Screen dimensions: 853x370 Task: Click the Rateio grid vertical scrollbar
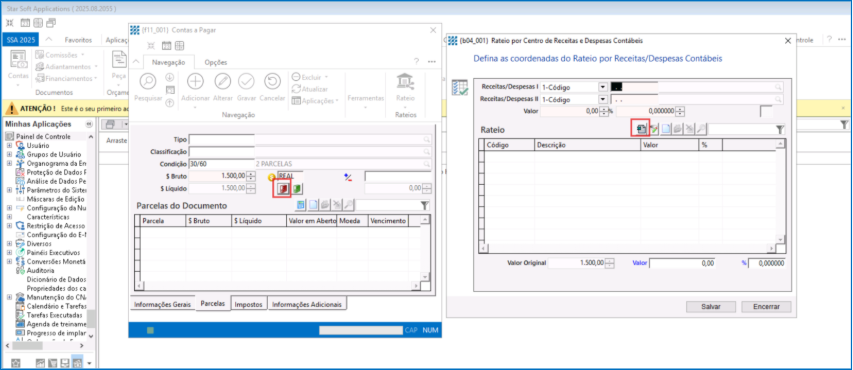pos(780,191)
